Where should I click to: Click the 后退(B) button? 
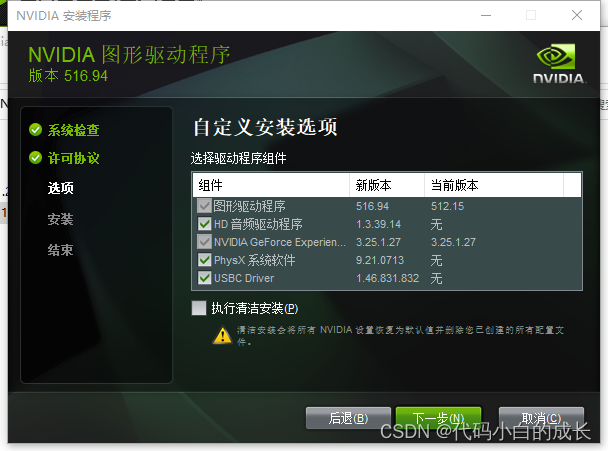(348, 418)
